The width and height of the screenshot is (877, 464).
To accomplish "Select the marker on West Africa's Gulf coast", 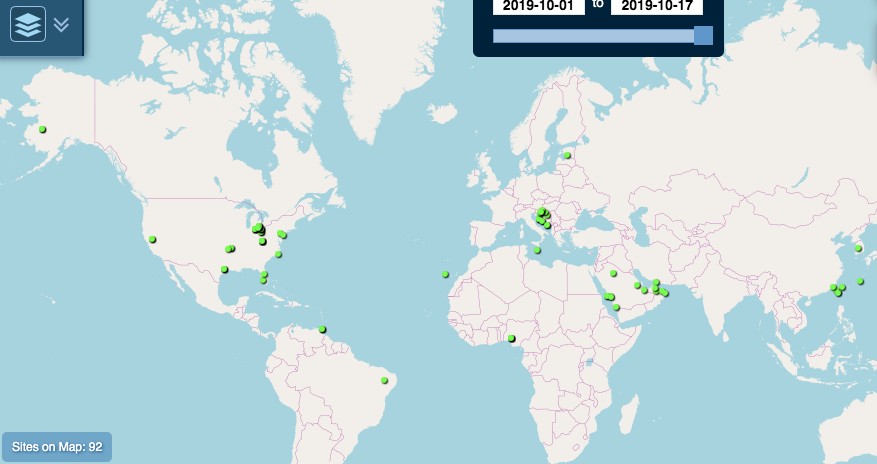I will (512, 339).
